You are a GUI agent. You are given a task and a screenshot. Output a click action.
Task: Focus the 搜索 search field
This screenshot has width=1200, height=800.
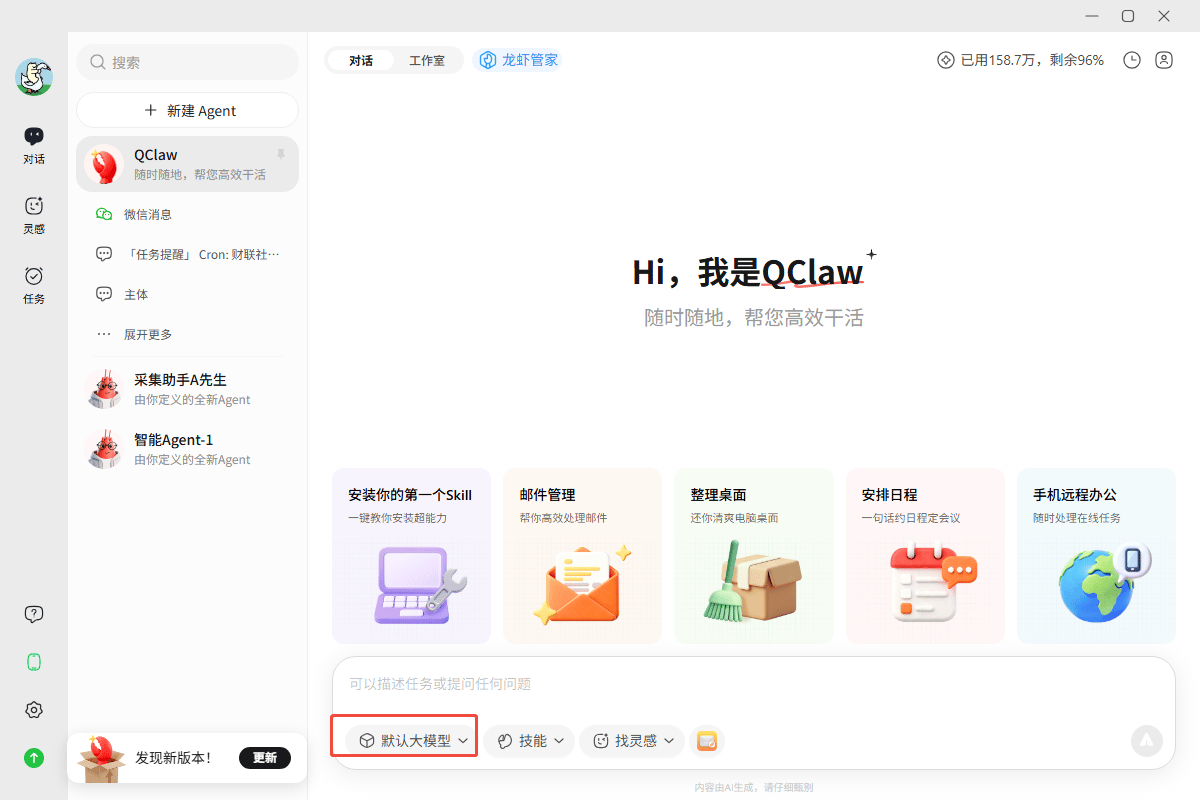188,62
